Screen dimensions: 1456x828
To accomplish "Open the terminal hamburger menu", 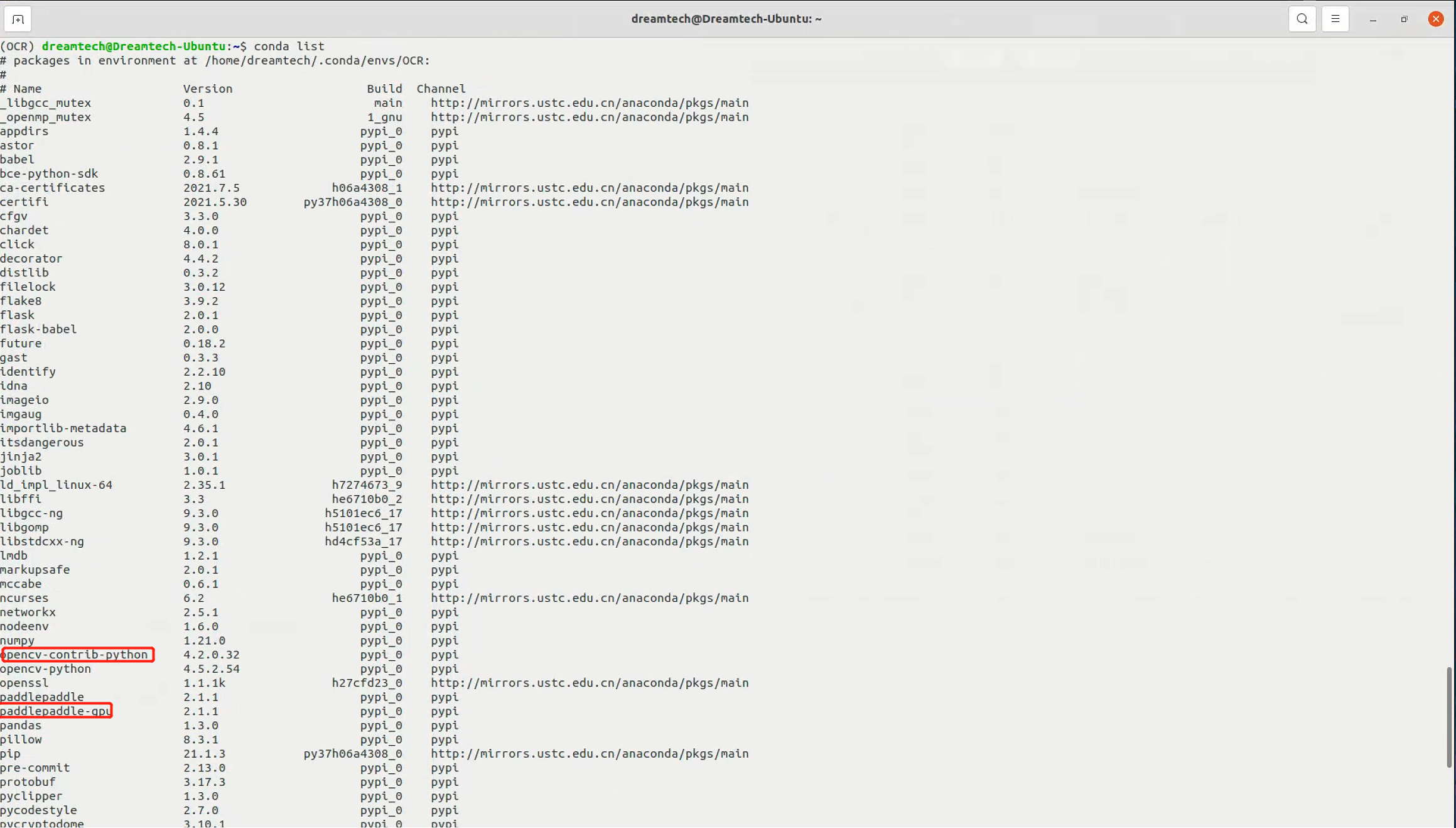I will click(1335, 19).
